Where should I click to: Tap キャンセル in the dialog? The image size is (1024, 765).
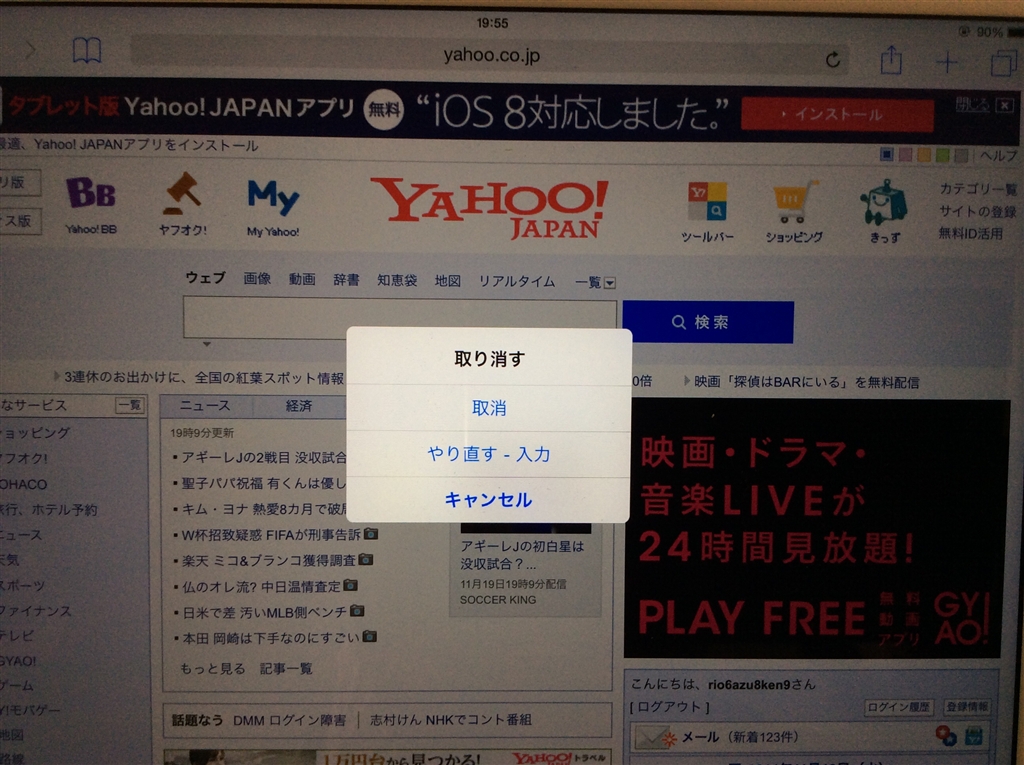click(489, 500)
